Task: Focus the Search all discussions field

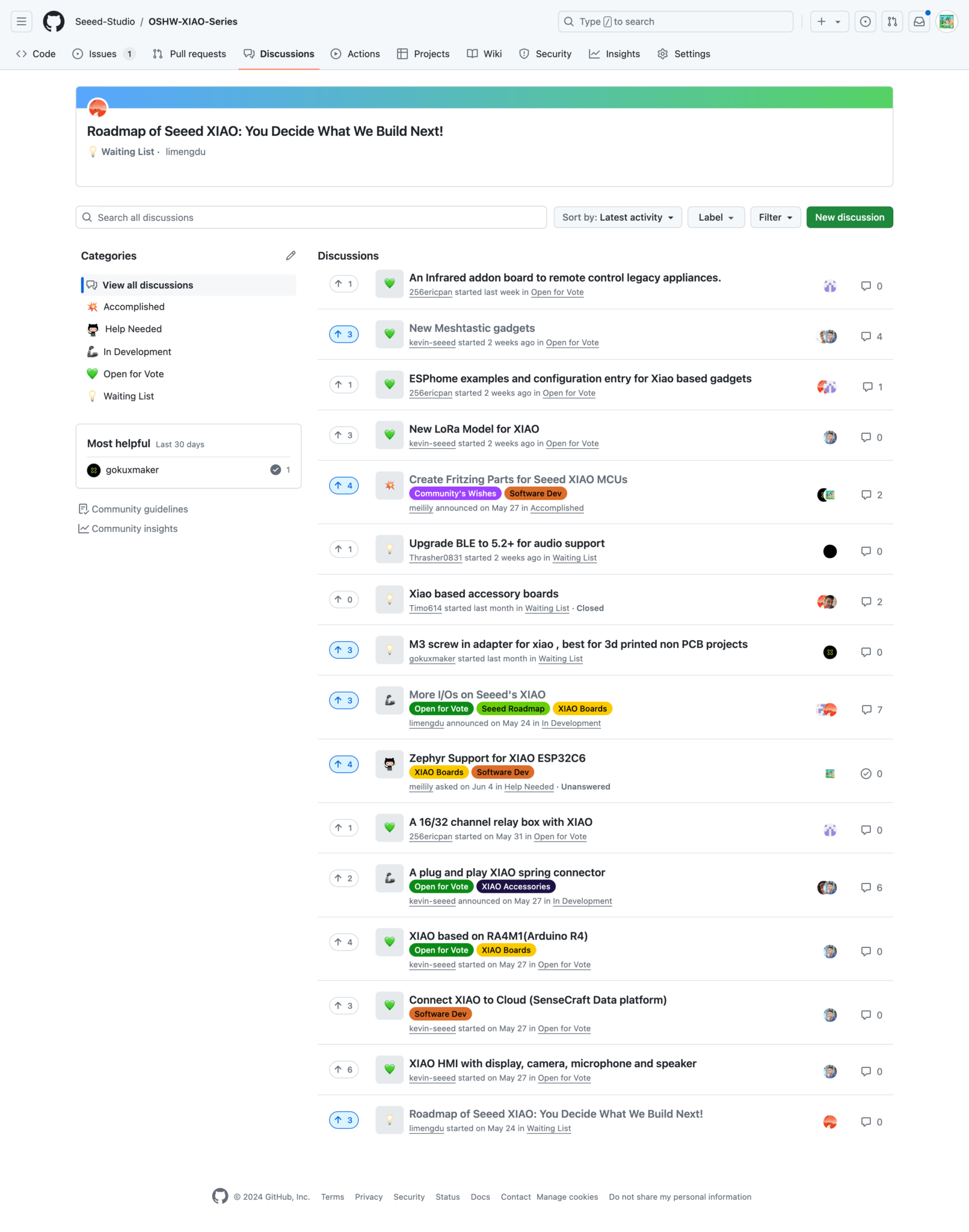Action: click(311, 217)
